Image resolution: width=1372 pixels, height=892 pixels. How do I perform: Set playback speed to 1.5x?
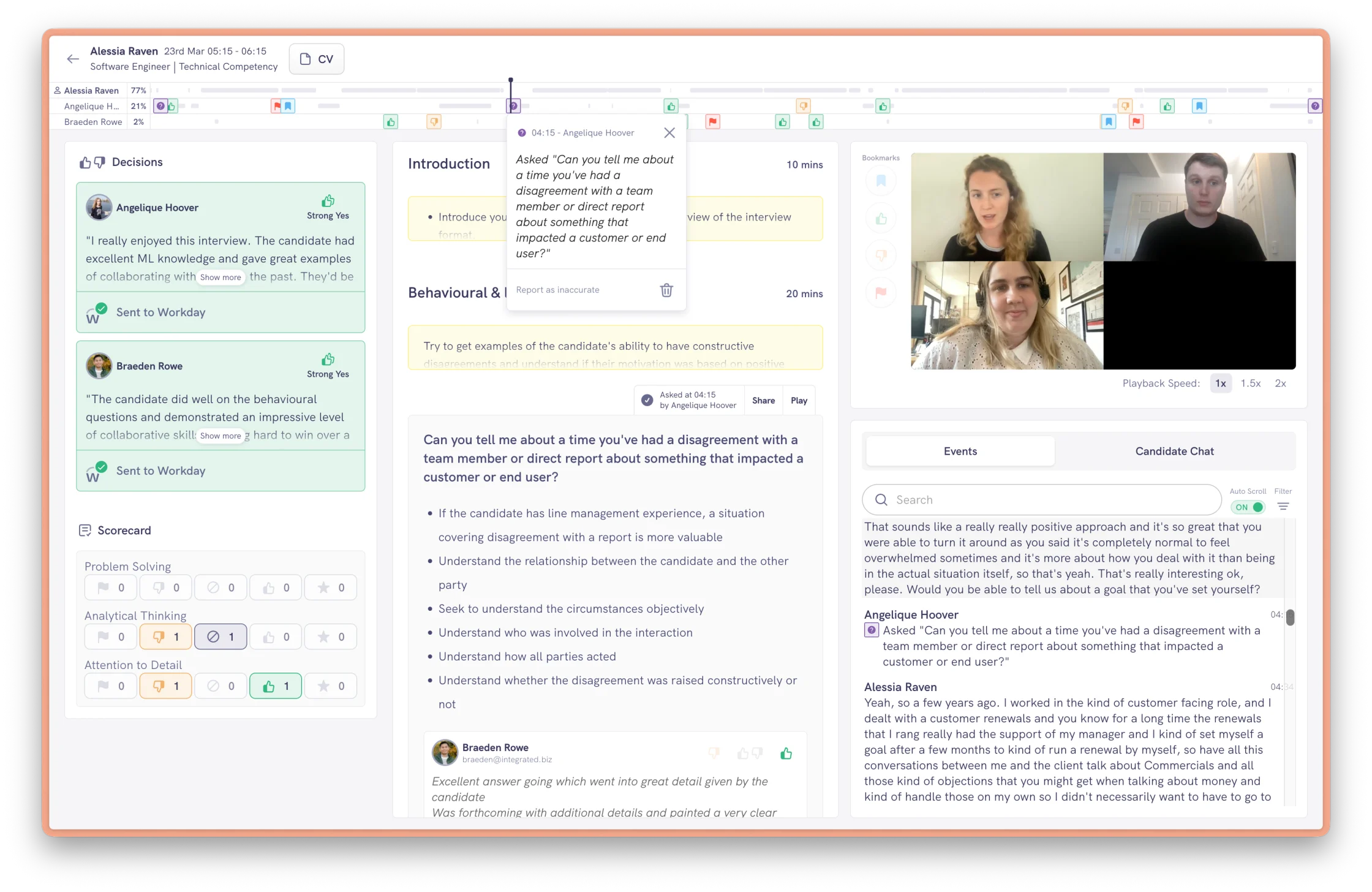click(1251, 383)
